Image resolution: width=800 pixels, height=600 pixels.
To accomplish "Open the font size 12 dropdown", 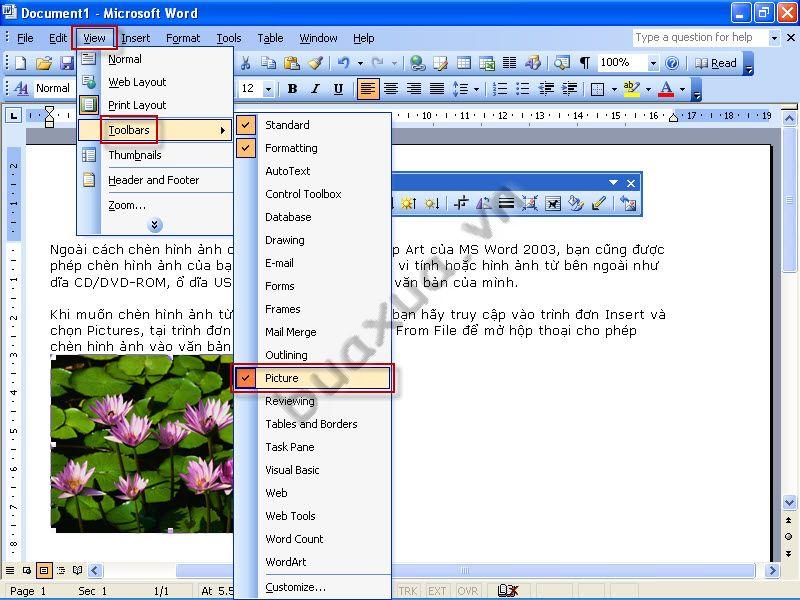I will click(x=268, y=89).
